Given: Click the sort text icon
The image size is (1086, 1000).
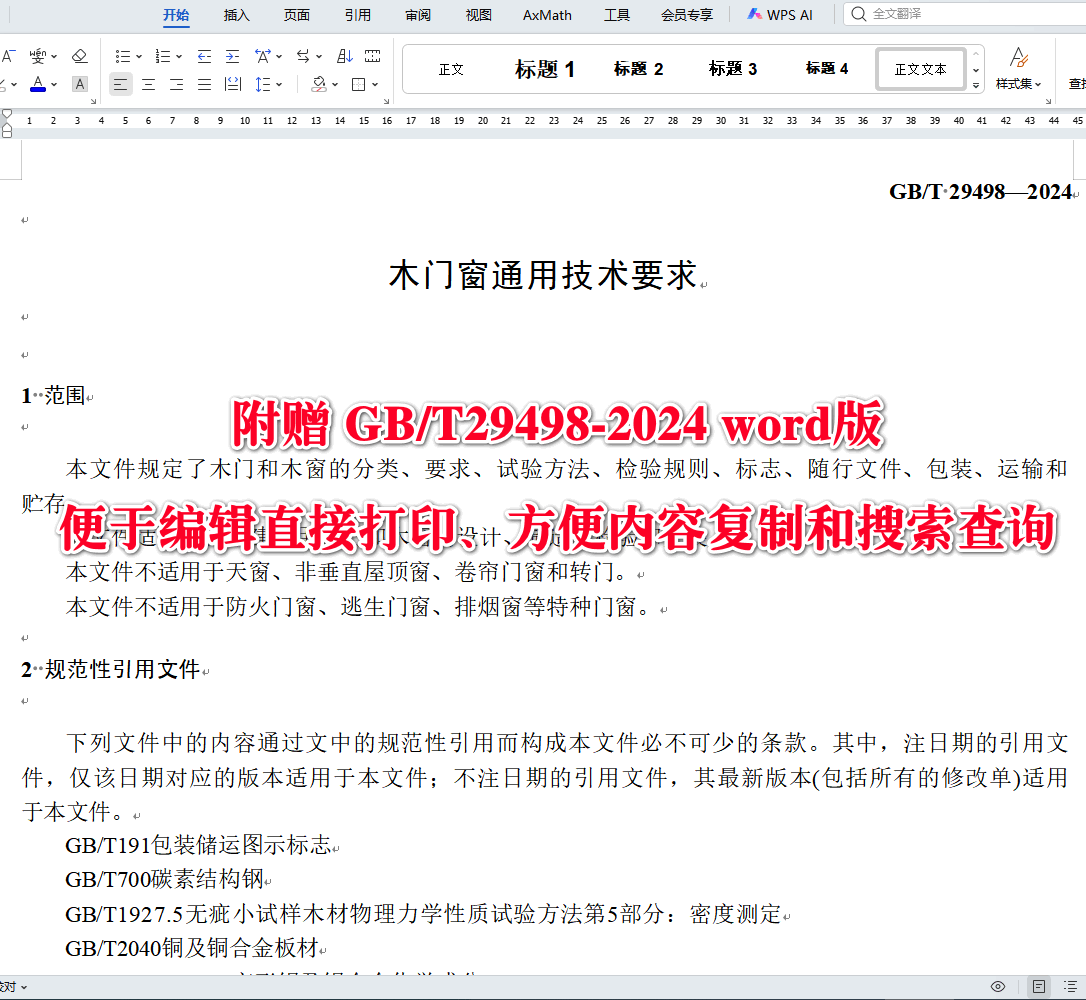Looking at the screenshot, I should (346, 56).
